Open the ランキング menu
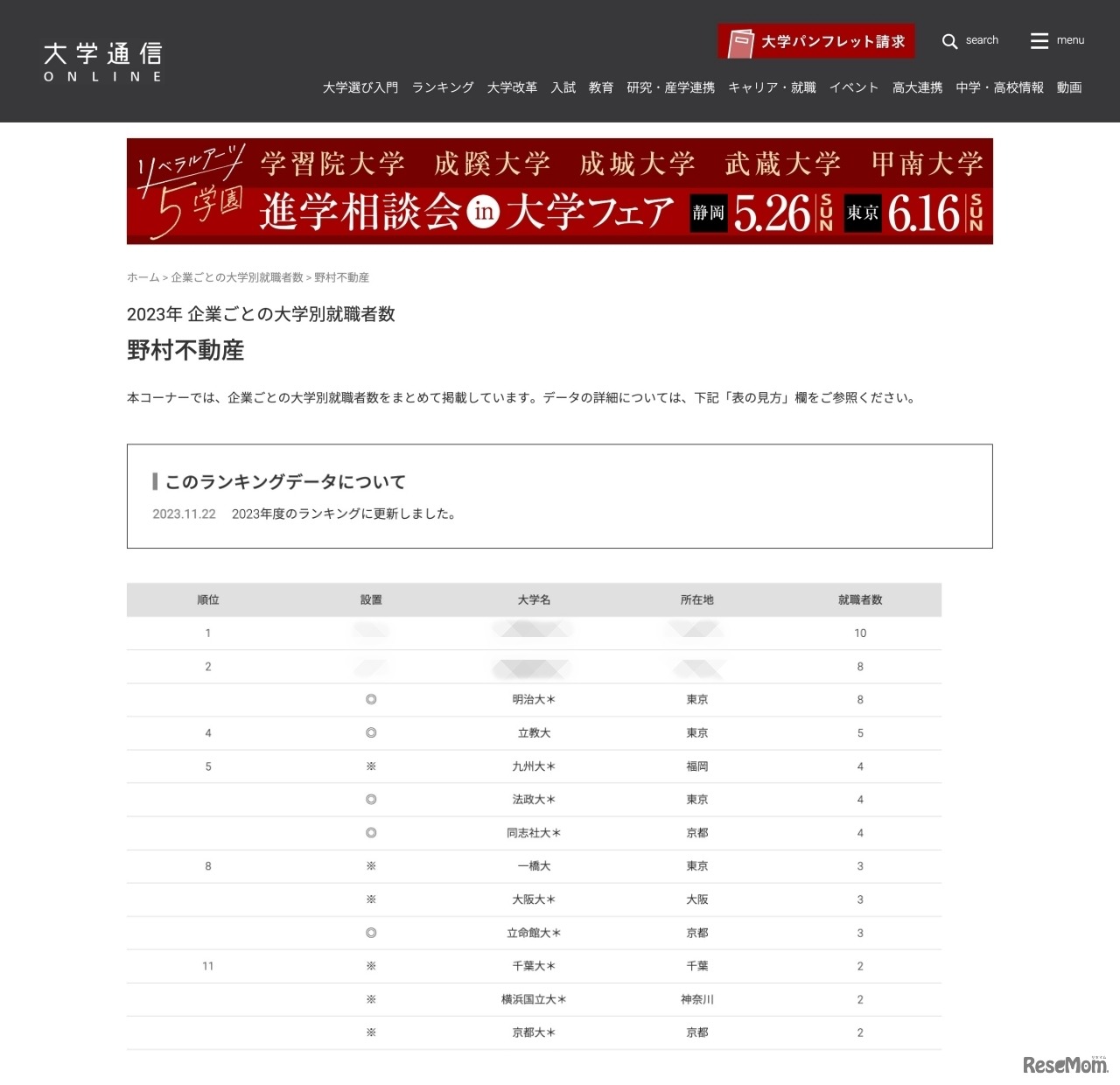The height and width of the screenshot is (1085, 1120). coord(443,87)
